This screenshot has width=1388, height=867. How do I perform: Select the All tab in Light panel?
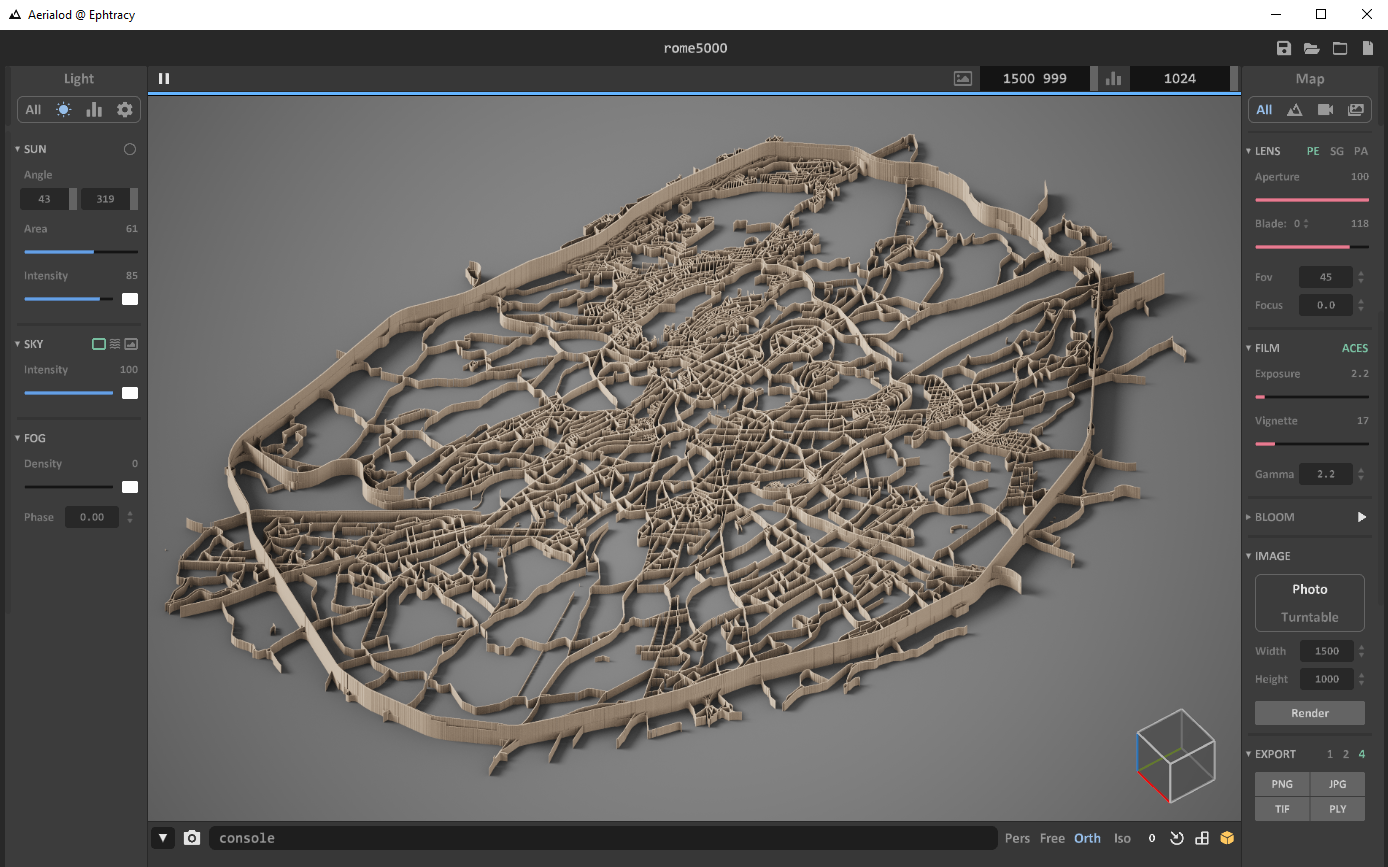pos(33,110)
